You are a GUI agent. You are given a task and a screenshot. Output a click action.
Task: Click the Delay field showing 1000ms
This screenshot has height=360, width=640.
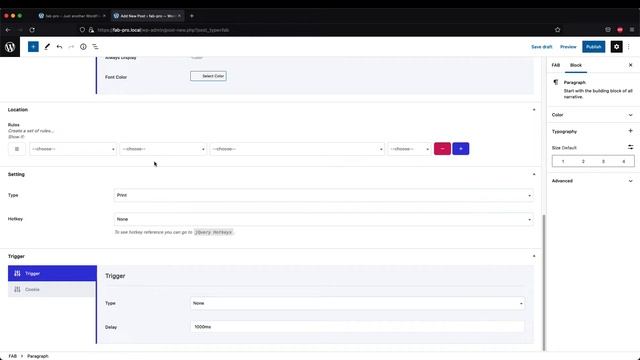pyautogui.click(x=357, y=327)
